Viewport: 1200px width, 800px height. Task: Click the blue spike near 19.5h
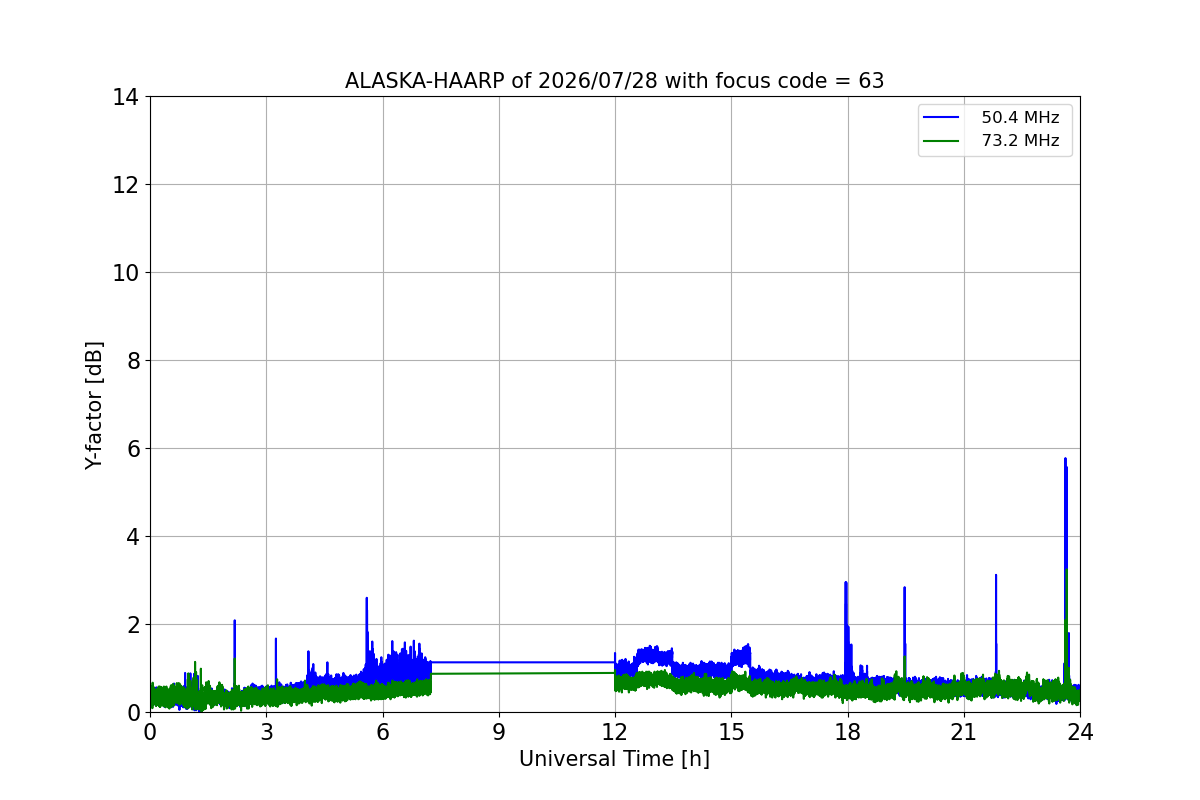pos(904,590)
